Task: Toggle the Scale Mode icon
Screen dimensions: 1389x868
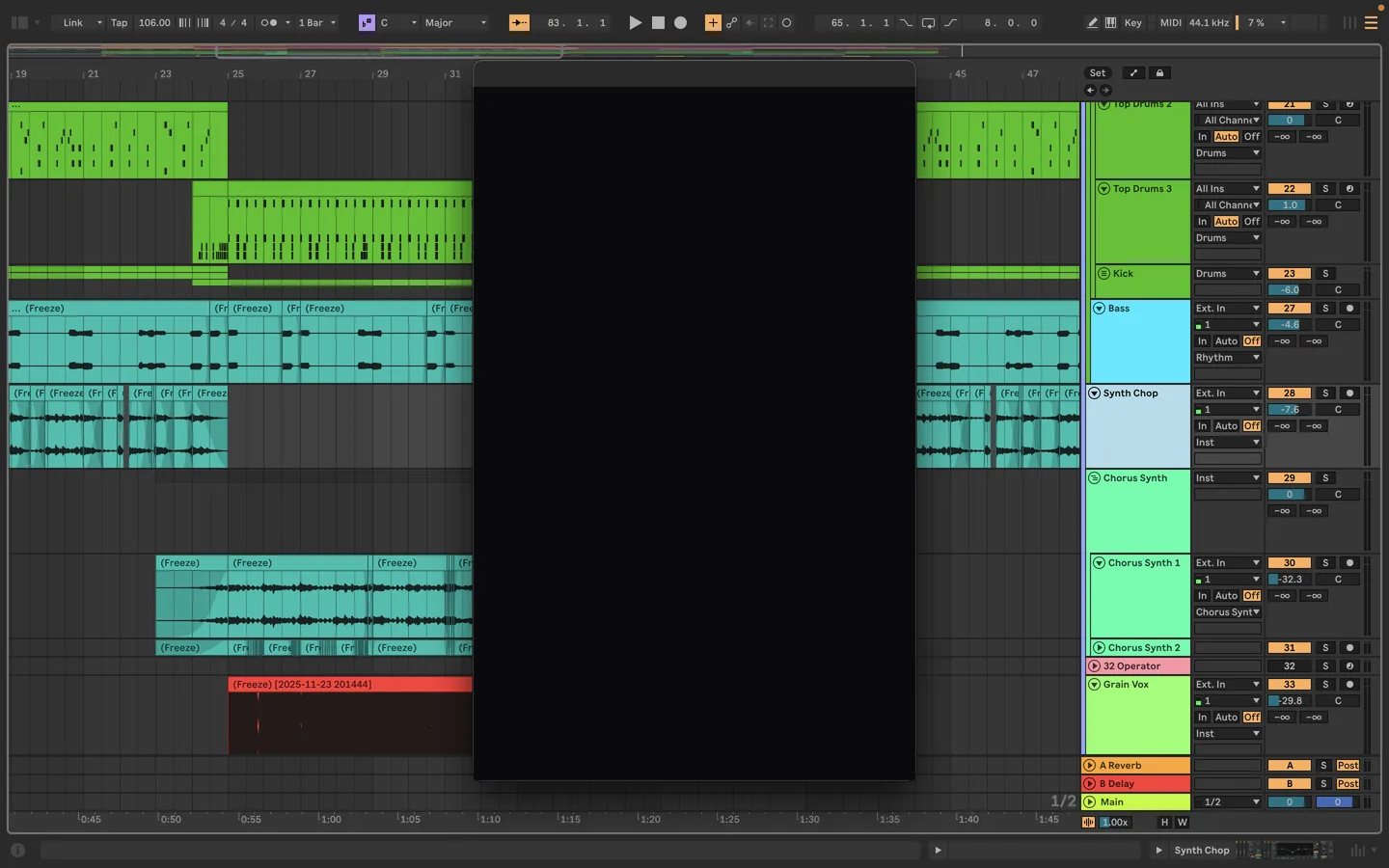Action: pyautogui.click(x=367, y=22)
